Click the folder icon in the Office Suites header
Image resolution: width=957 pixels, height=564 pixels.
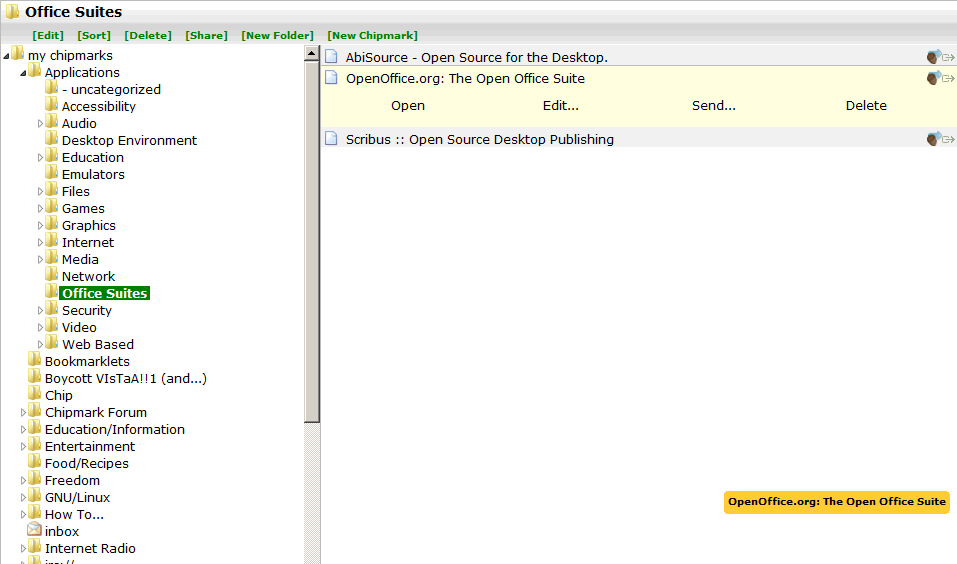[12, 11]
